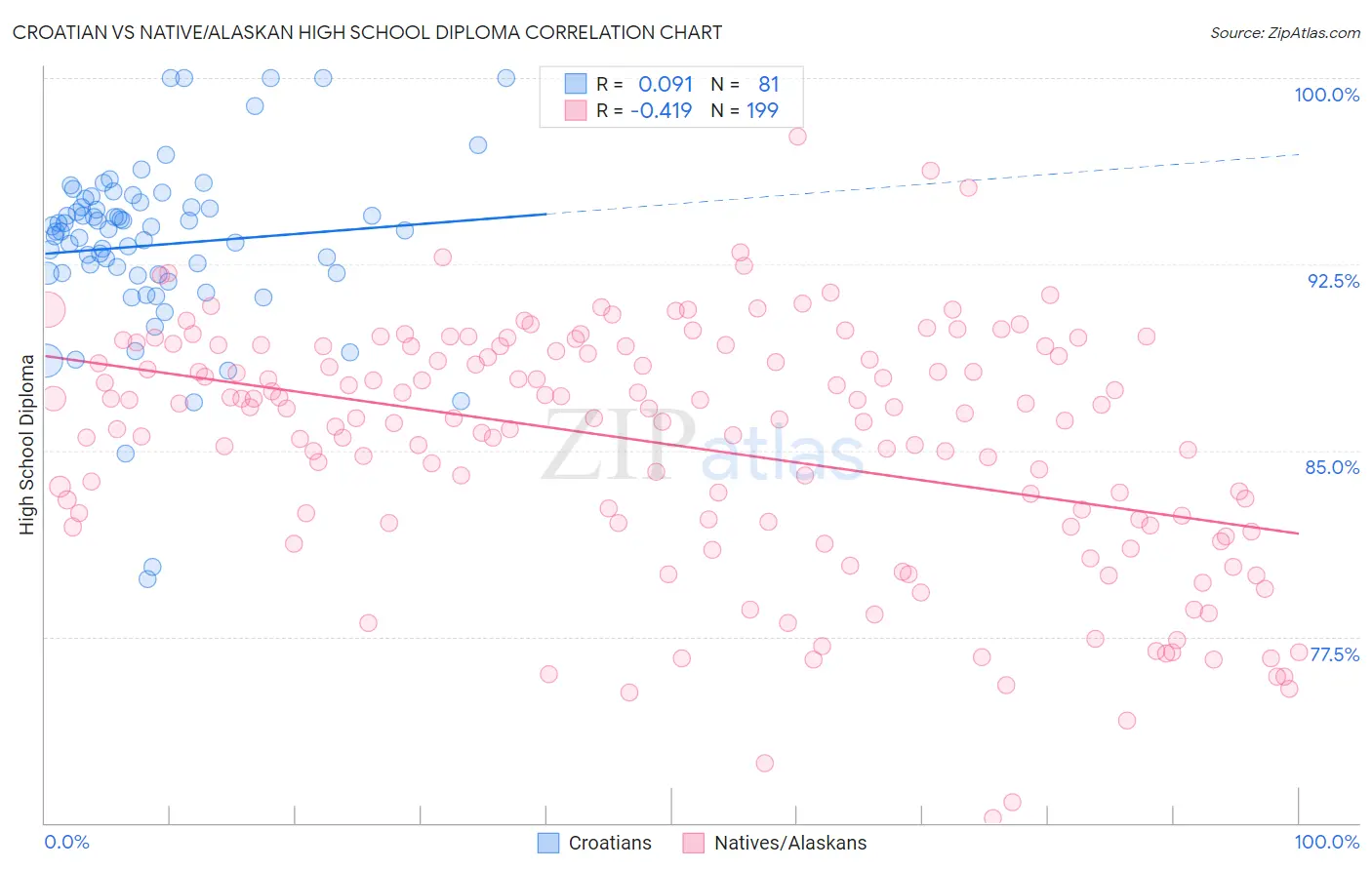Click the solid blue Croatian regression line

pyautogui.click(x=295, y=233)
